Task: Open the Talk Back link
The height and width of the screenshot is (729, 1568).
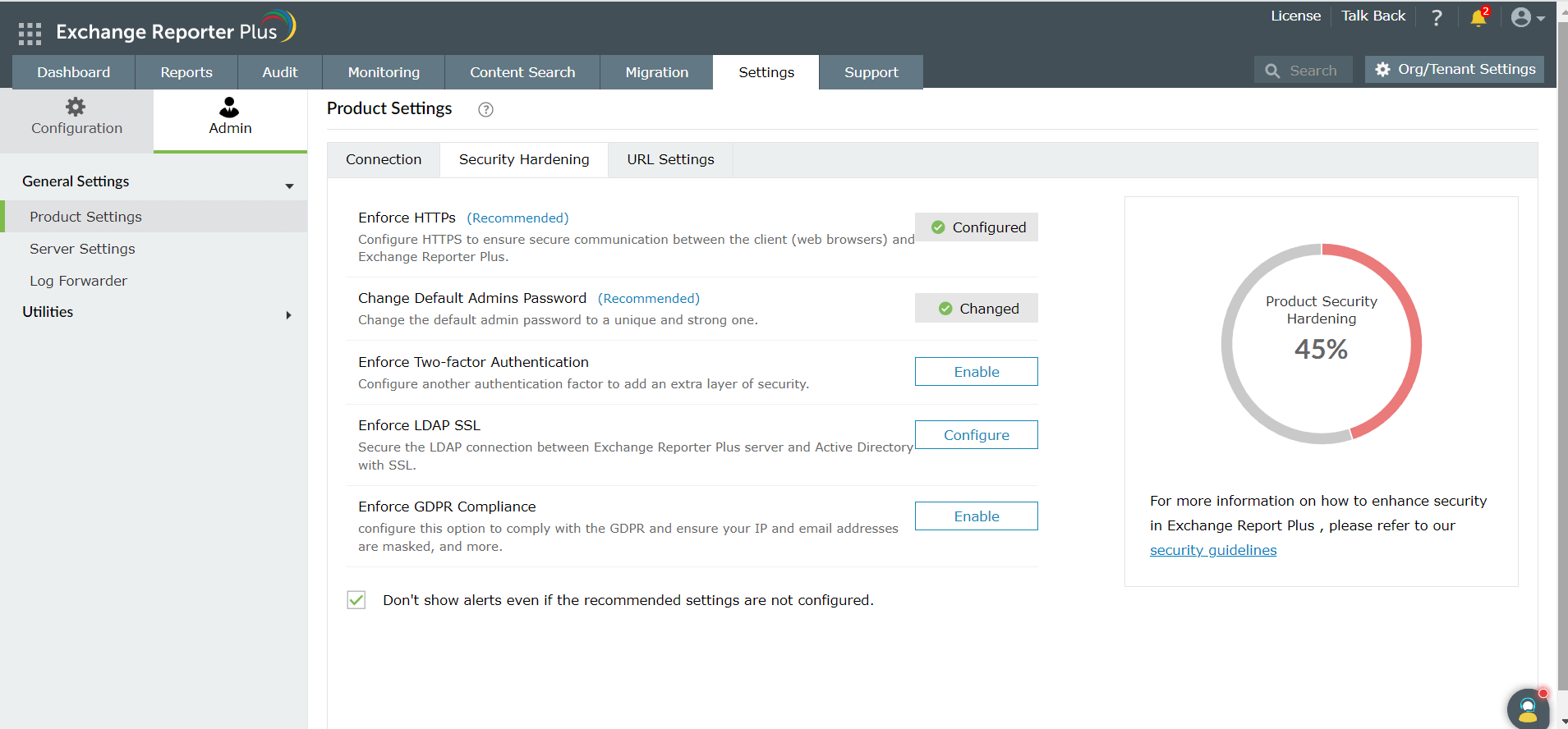Action: (1373, 16)
